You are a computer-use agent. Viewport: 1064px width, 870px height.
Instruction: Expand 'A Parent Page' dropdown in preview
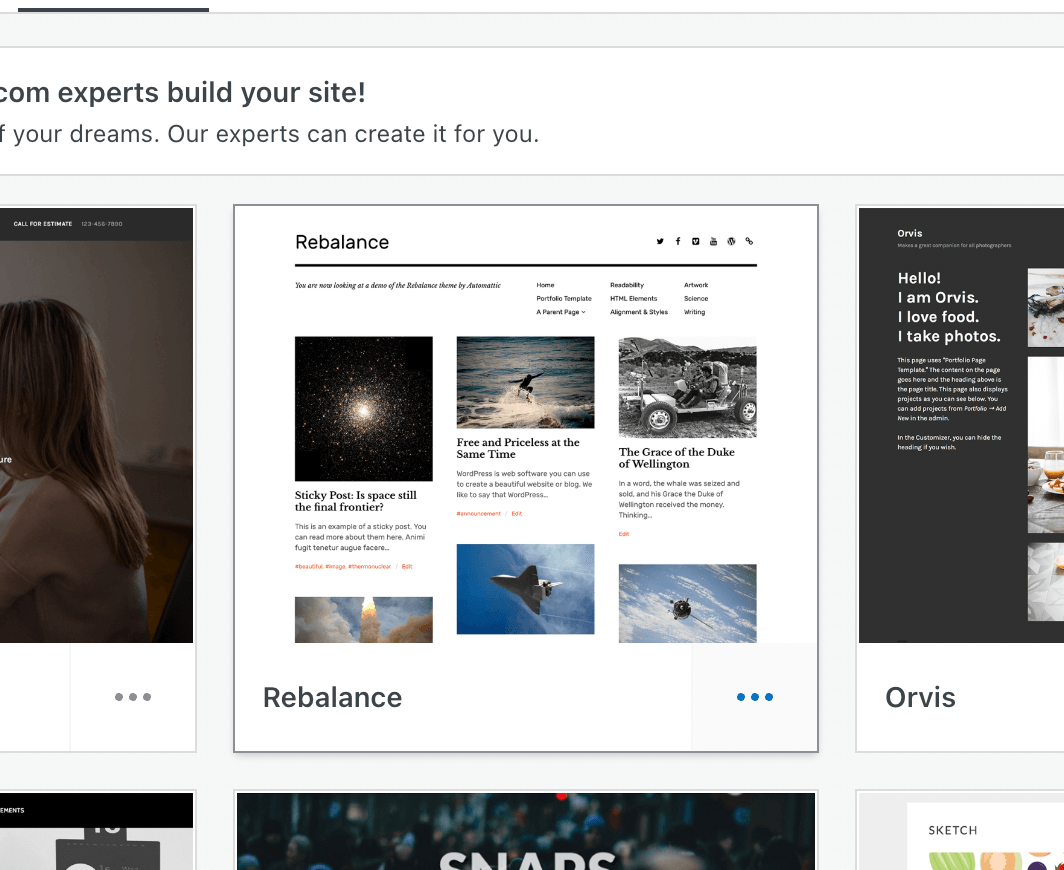(561, 312)
